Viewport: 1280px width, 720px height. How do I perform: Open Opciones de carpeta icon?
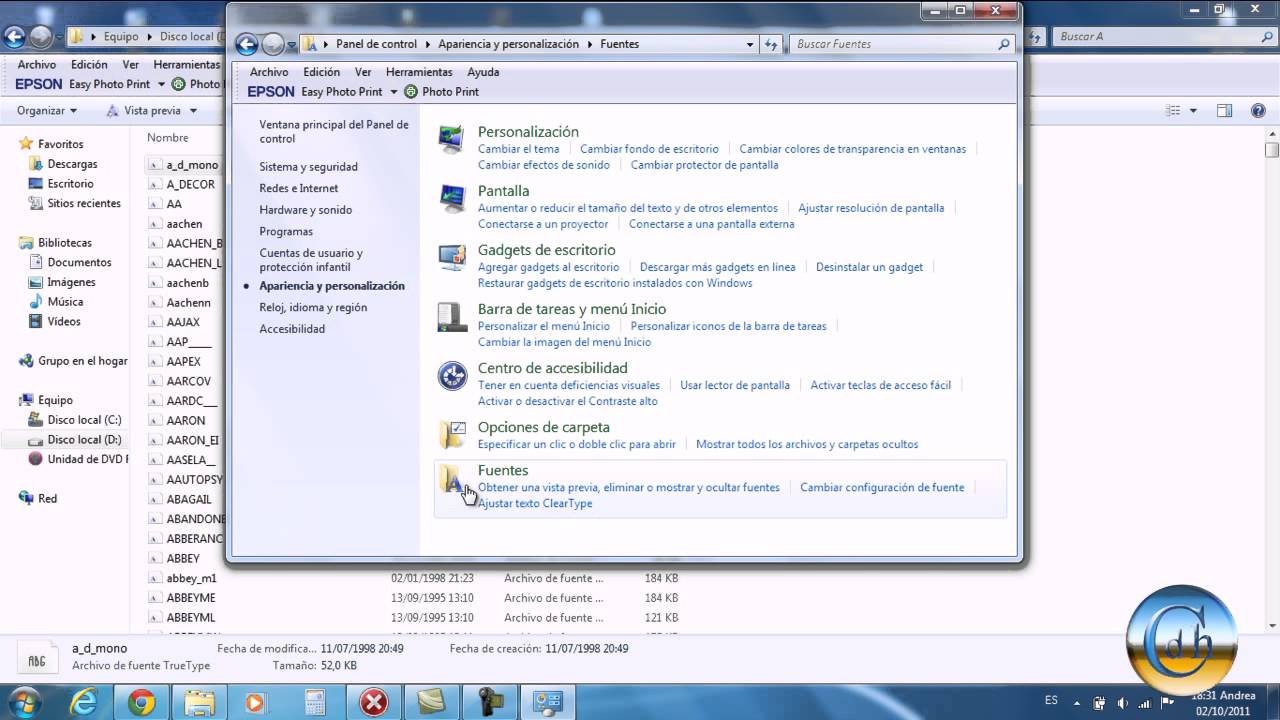(x=452, y=434)
